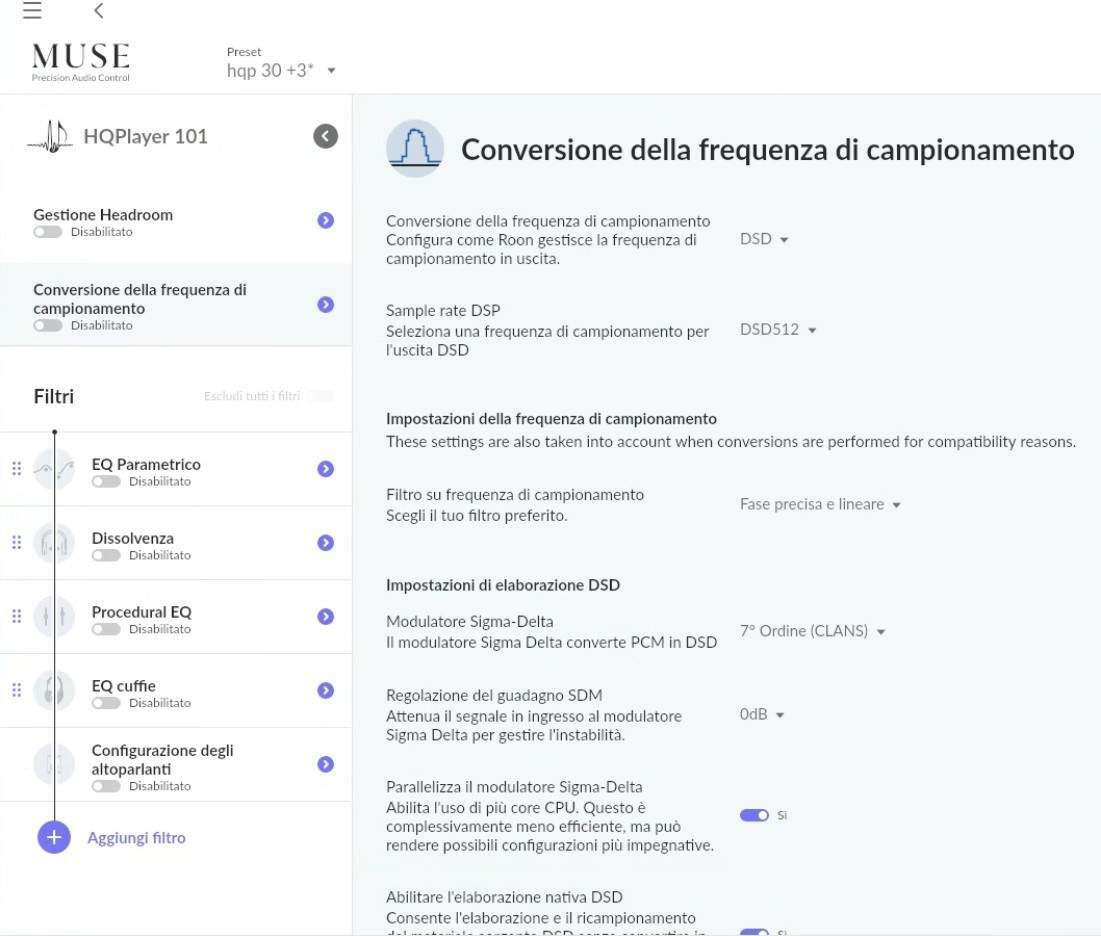Select Configurazione degli altoparlanti filter item
The height and width of the screenshot is (936, 1101).
pyautogui.click(x=162, y=760)
